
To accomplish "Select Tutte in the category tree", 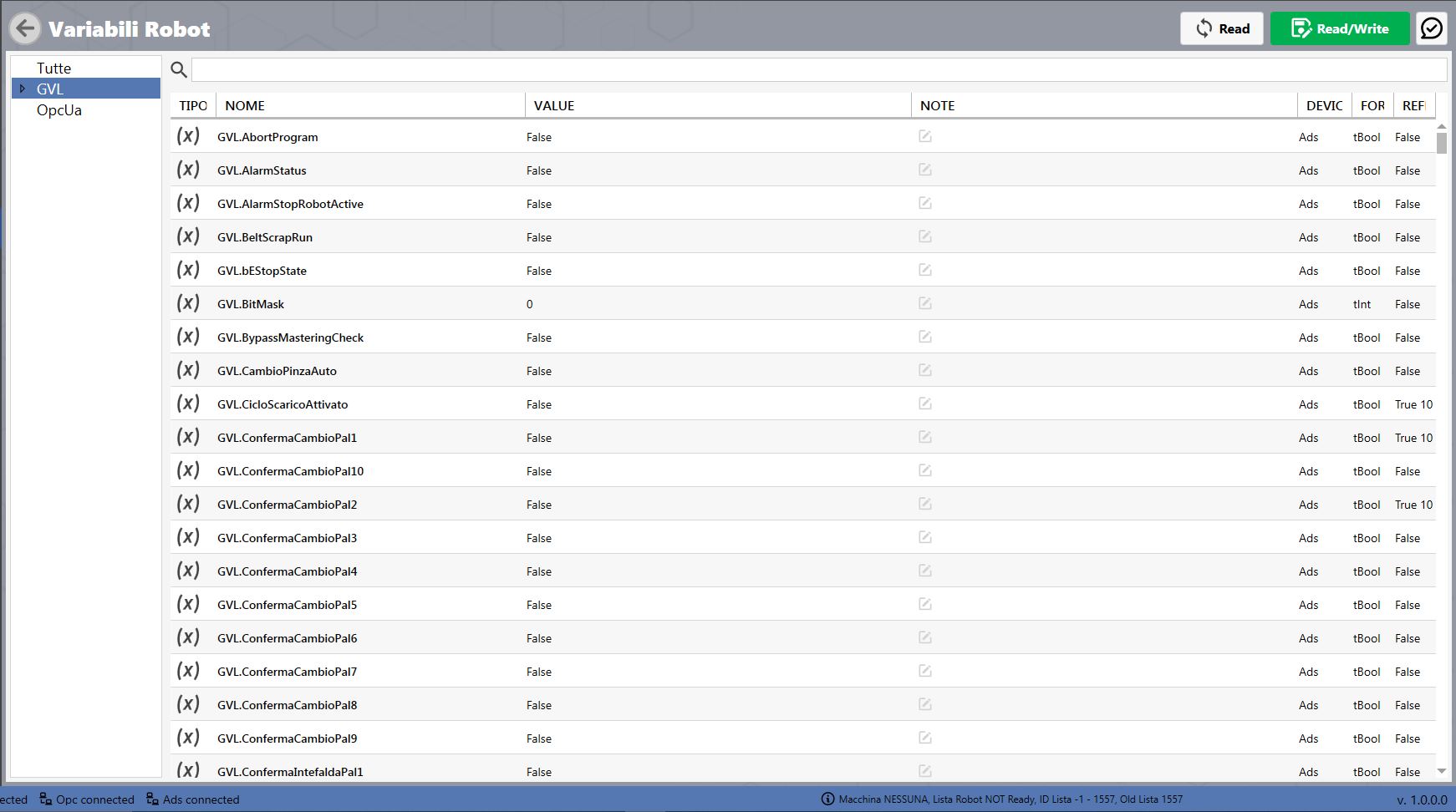I will tap(53, 68).
